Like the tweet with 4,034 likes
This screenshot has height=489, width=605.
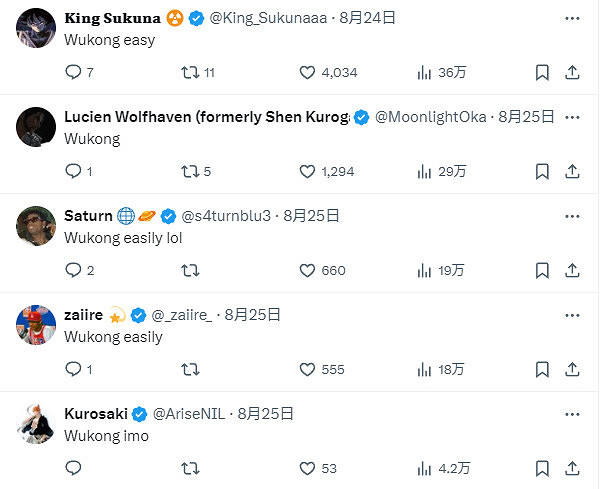tap(309, 72)
